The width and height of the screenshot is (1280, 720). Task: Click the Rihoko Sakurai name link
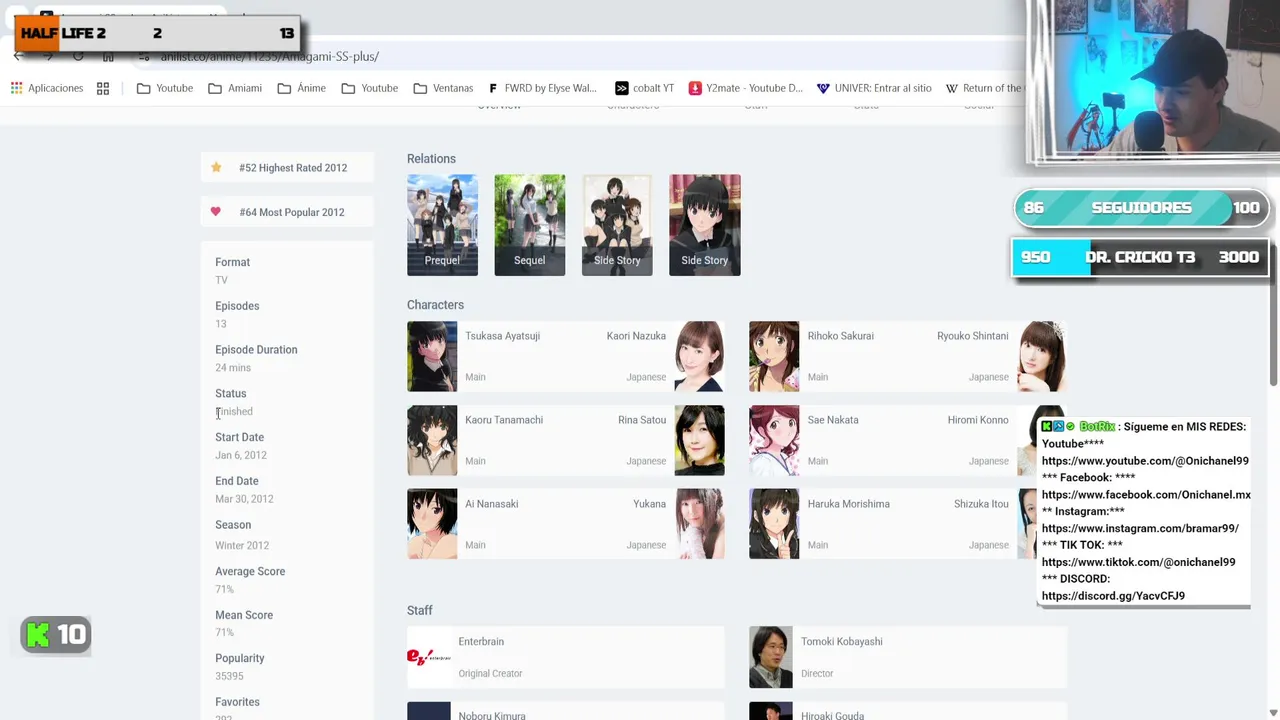pos(841,336)
